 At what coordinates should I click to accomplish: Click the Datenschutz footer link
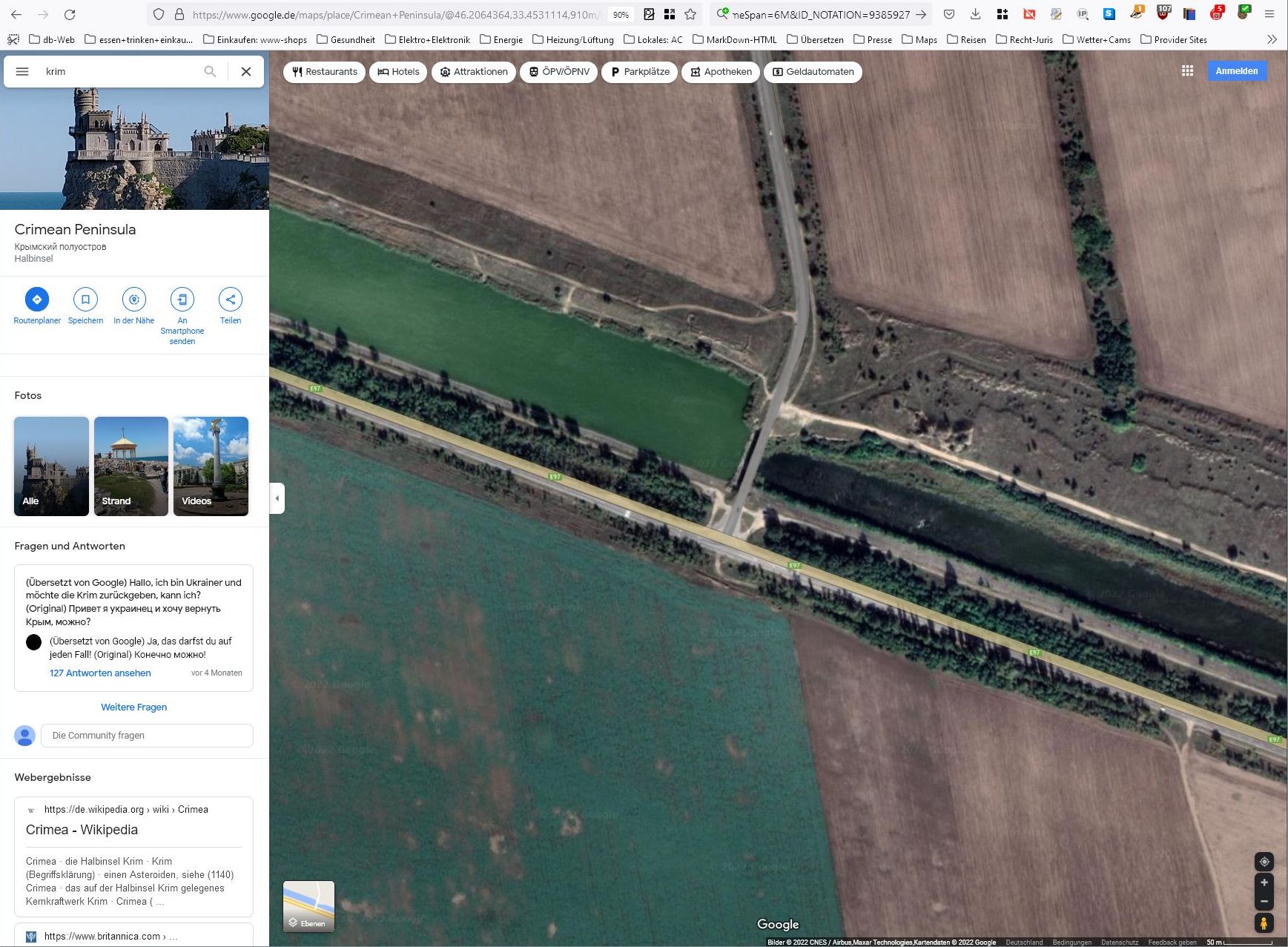pos(1120,943)
